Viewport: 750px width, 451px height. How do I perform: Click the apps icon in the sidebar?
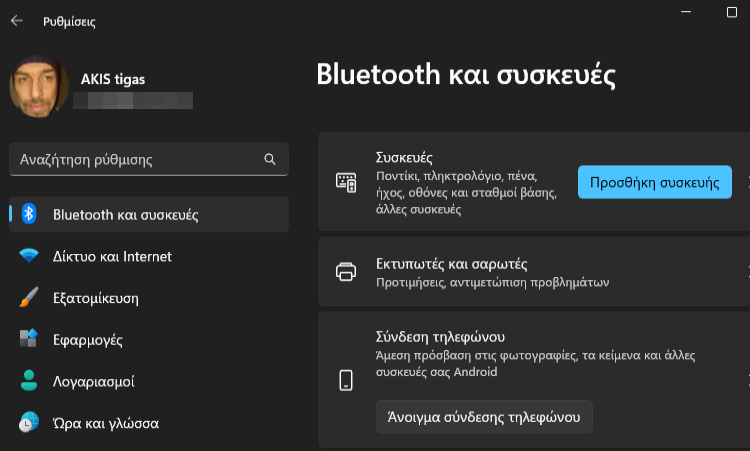tap(29, 338)
